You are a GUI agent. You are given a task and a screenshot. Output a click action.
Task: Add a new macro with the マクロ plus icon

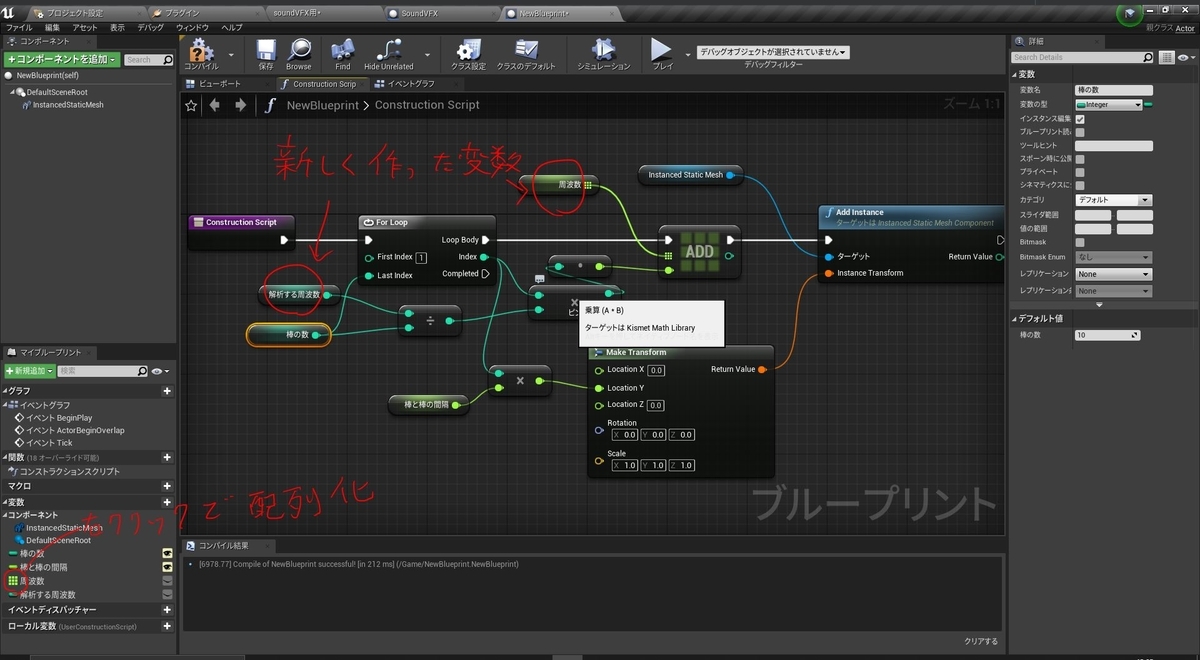point(167,486)
